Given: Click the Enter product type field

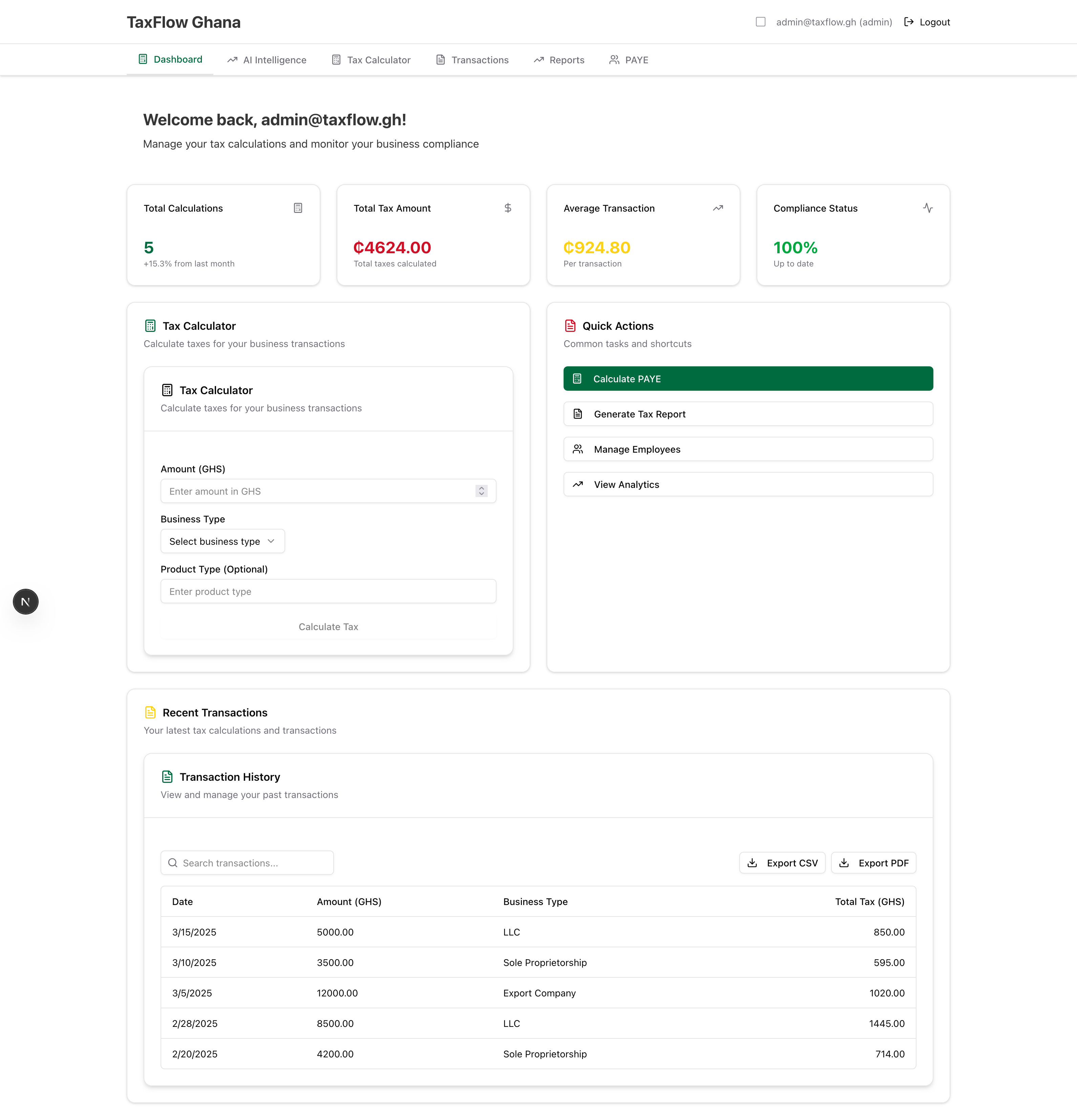Looking at the screenshot, I should (x=328, y=591).
